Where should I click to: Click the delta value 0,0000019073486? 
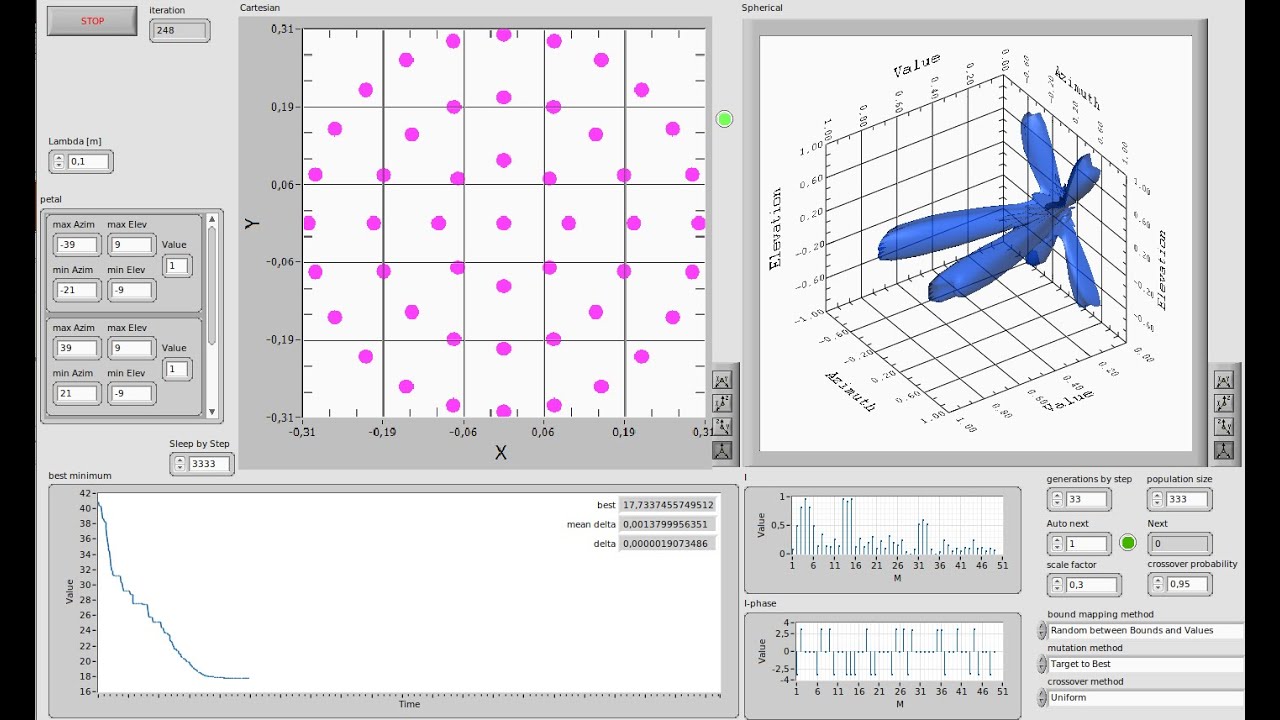[x=668, y=543]
